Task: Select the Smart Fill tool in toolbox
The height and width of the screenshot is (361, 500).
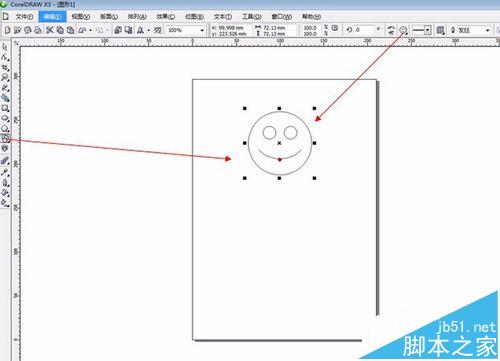Action: (5, 98)
